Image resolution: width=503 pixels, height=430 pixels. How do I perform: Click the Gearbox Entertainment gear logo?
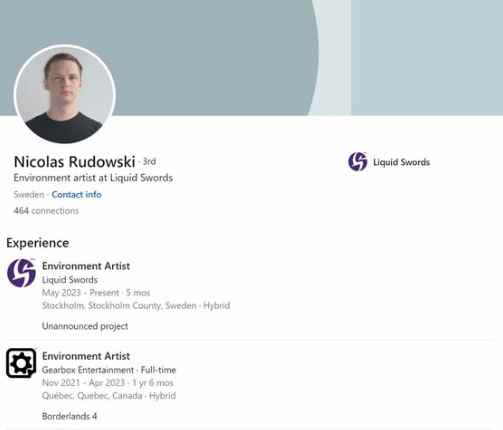click(x=21, y=363)
